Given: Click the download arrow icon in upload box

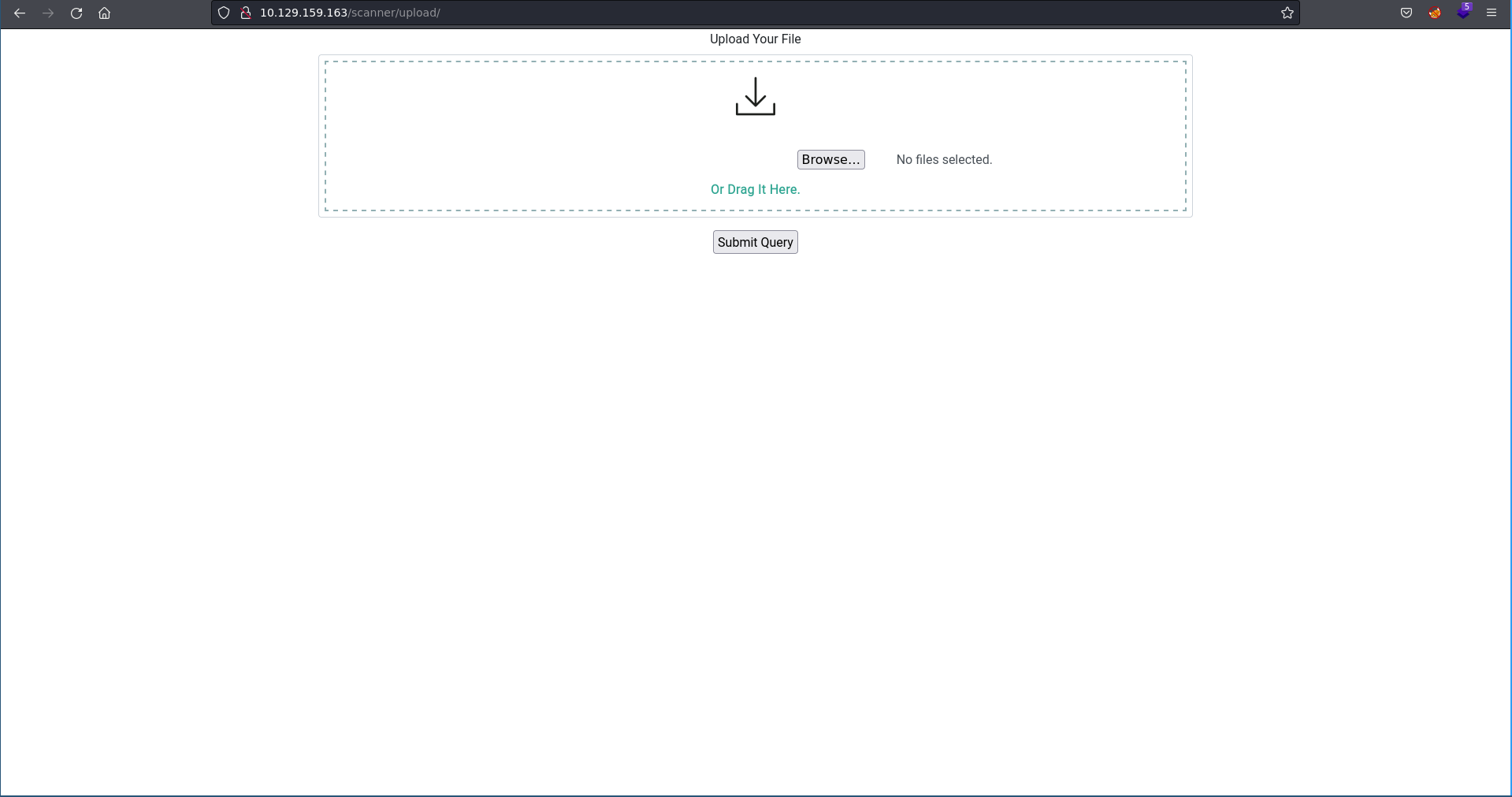Looking at the screenshot, I should tap(755, 96).
